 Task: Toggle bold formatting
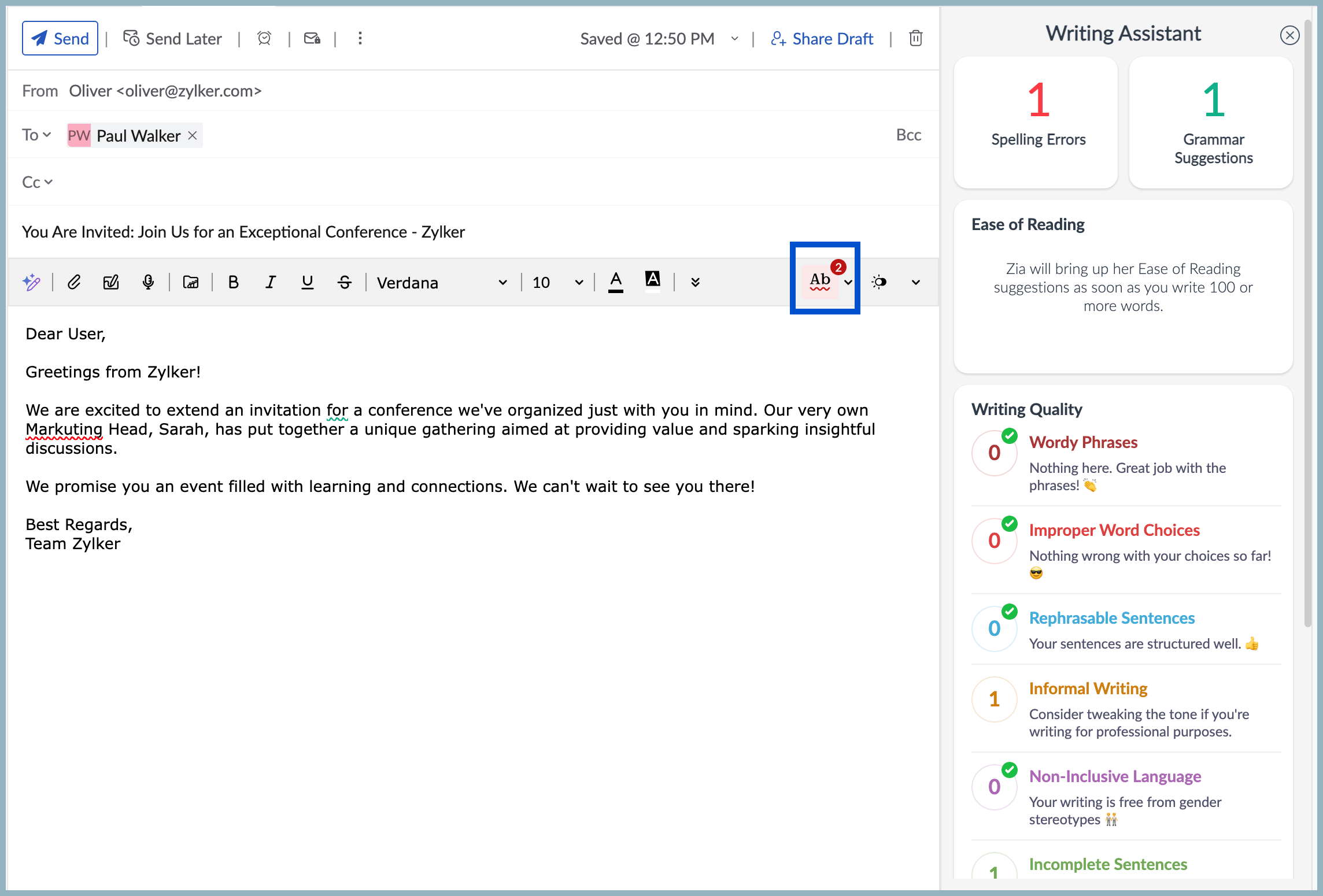coord(234,282)
